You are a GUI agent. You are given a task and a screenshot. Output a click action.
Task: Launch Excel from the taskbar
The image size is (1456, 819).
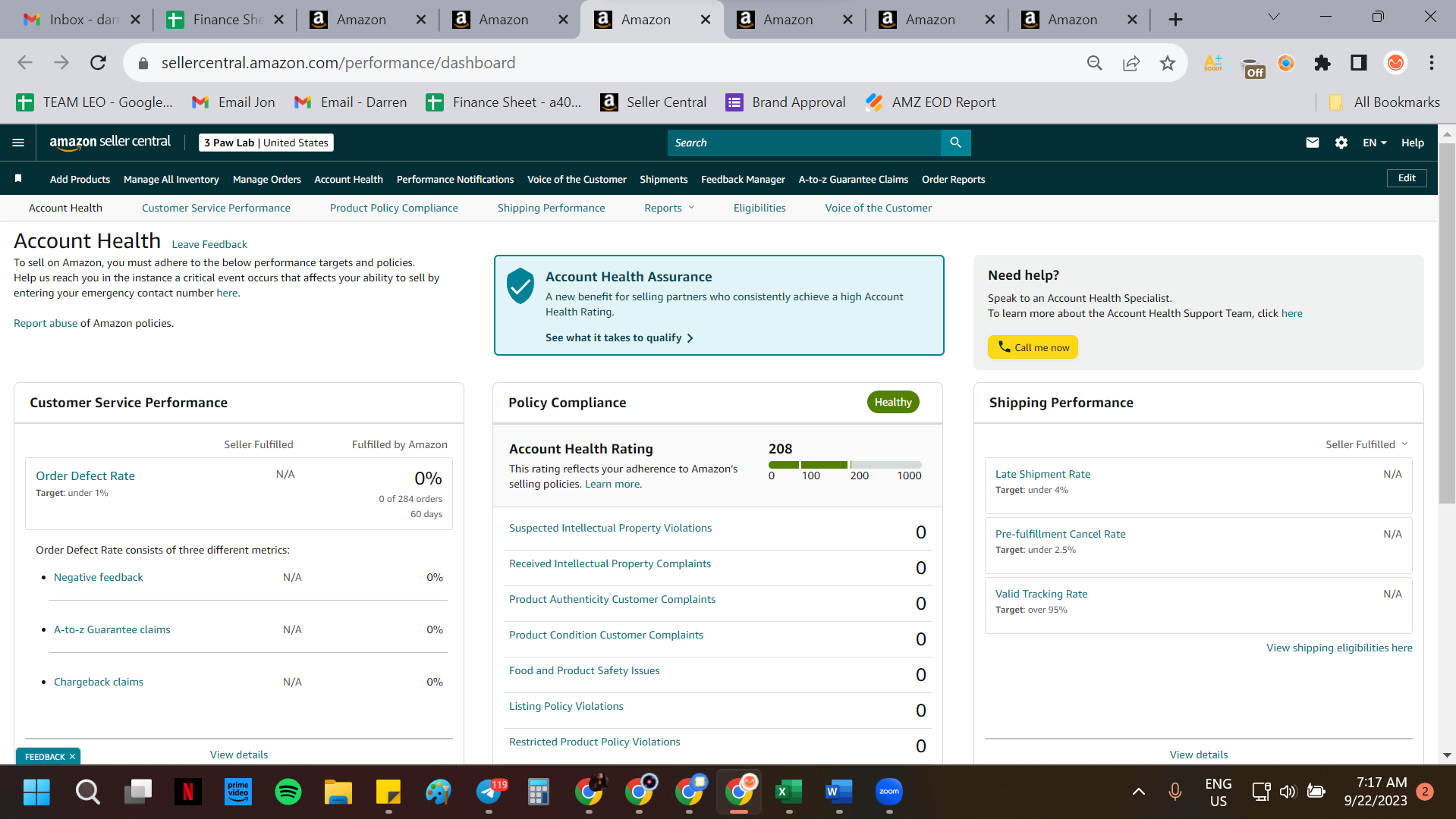pyautogui.click(x=788, y=792)
